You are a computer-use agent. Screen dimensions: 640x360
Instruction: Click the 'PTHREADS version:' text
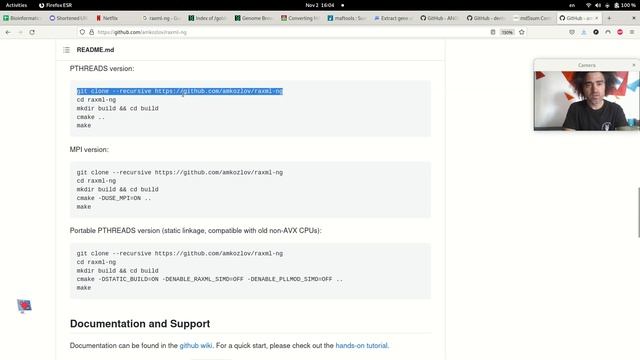tap(102, 69)
